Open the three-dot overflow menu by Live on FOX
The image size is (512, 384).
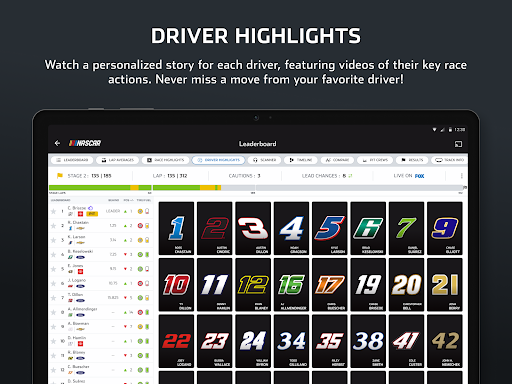pyautogui.click(x=461, y=176)
